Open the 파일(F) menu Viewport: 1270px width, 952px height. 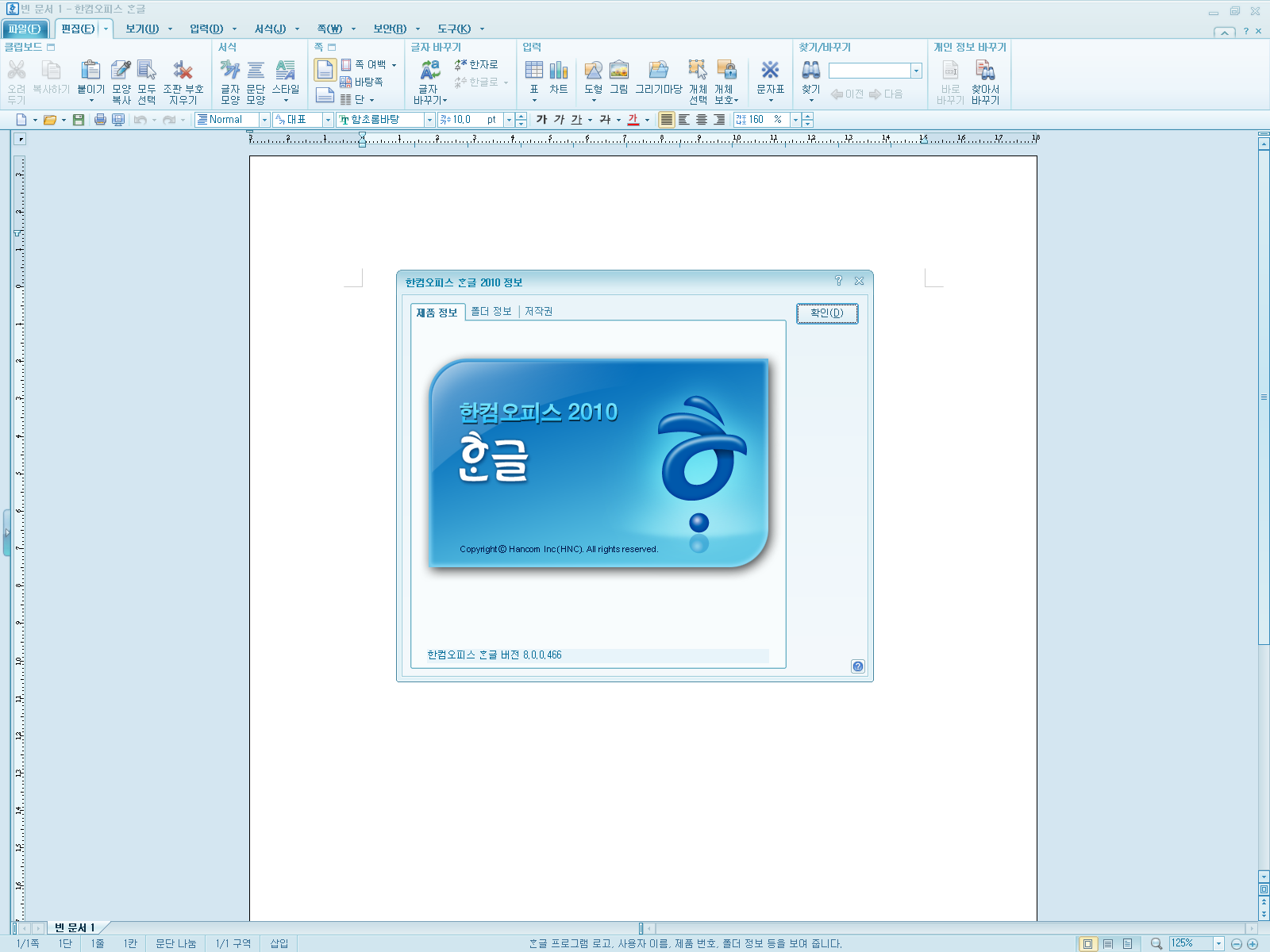pyautogui.click(x=25, y=29)
